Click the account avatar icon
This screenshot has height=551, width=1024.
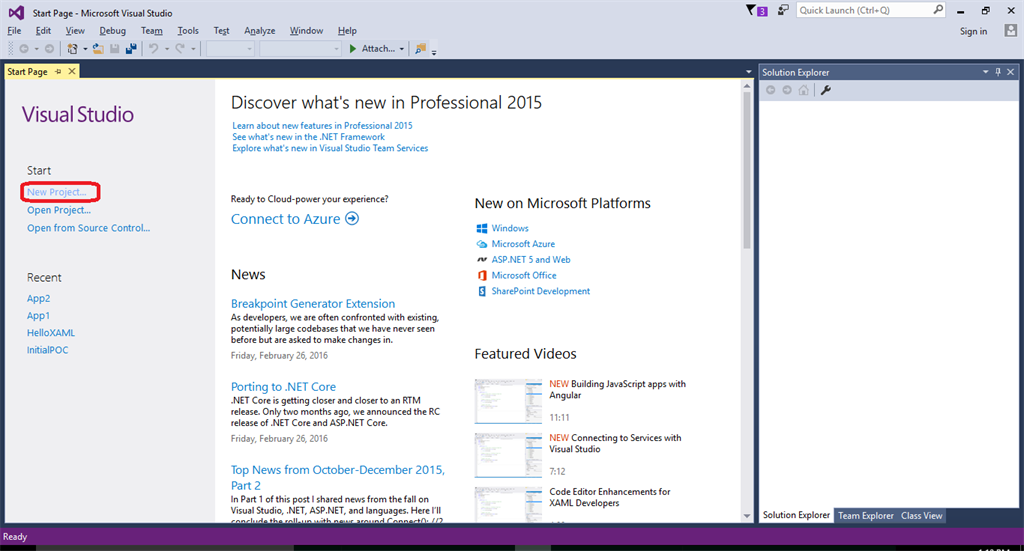click(x=1010, y=31)
